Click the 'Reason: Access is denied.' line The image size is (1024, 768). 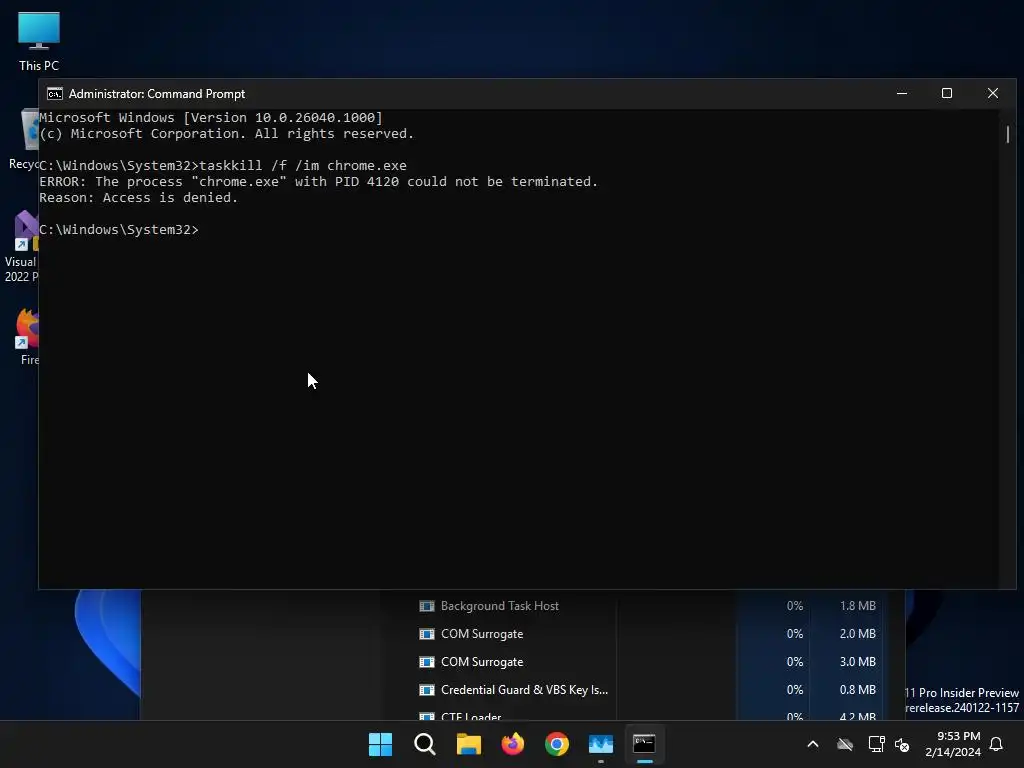pyautogui.click(x=138, y=198)
